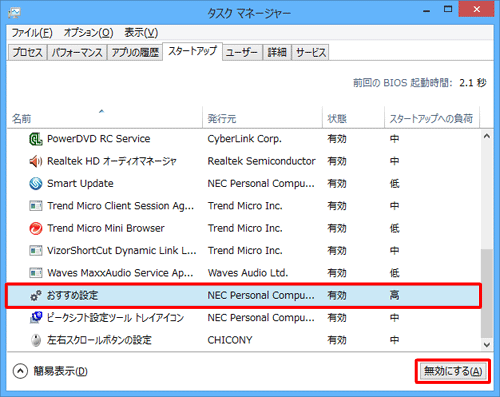Click the ピークシフト設定ツール tray icon
This screenshot has width=500, height=397.
(36, 317)
